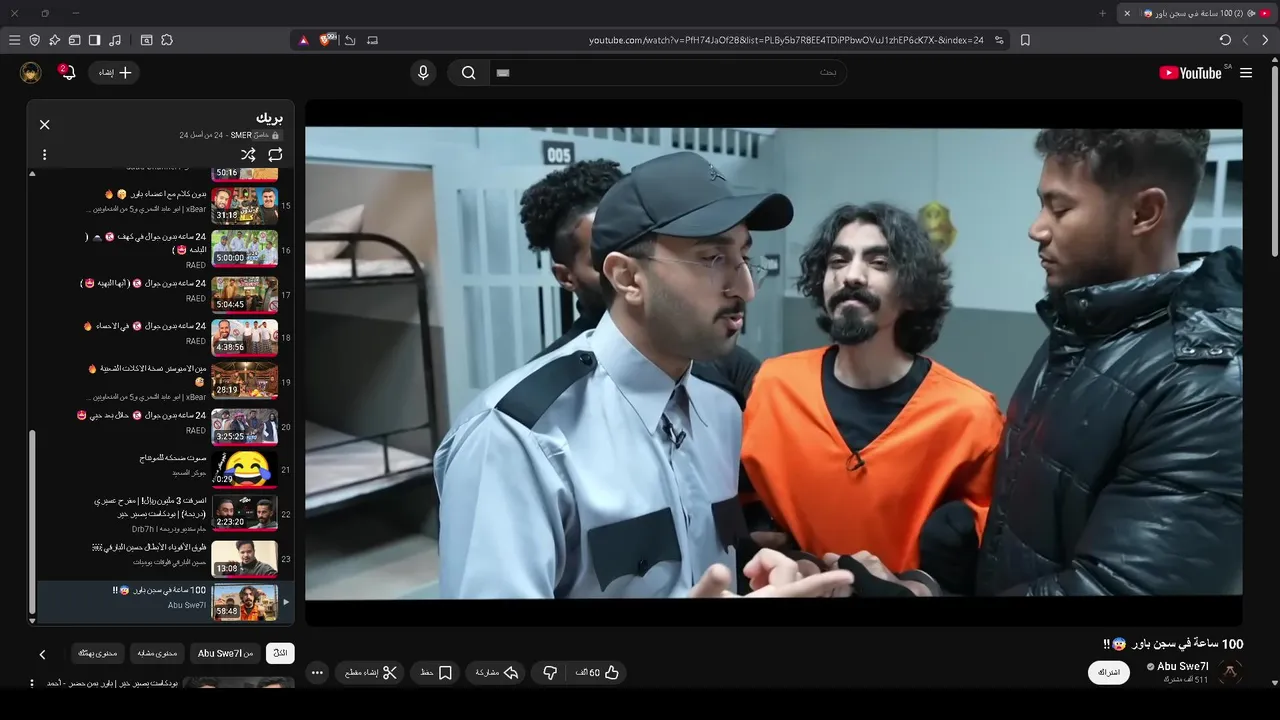Click the video player to pause
This screenshot has height=720, width=1280.
pos(773,362)
